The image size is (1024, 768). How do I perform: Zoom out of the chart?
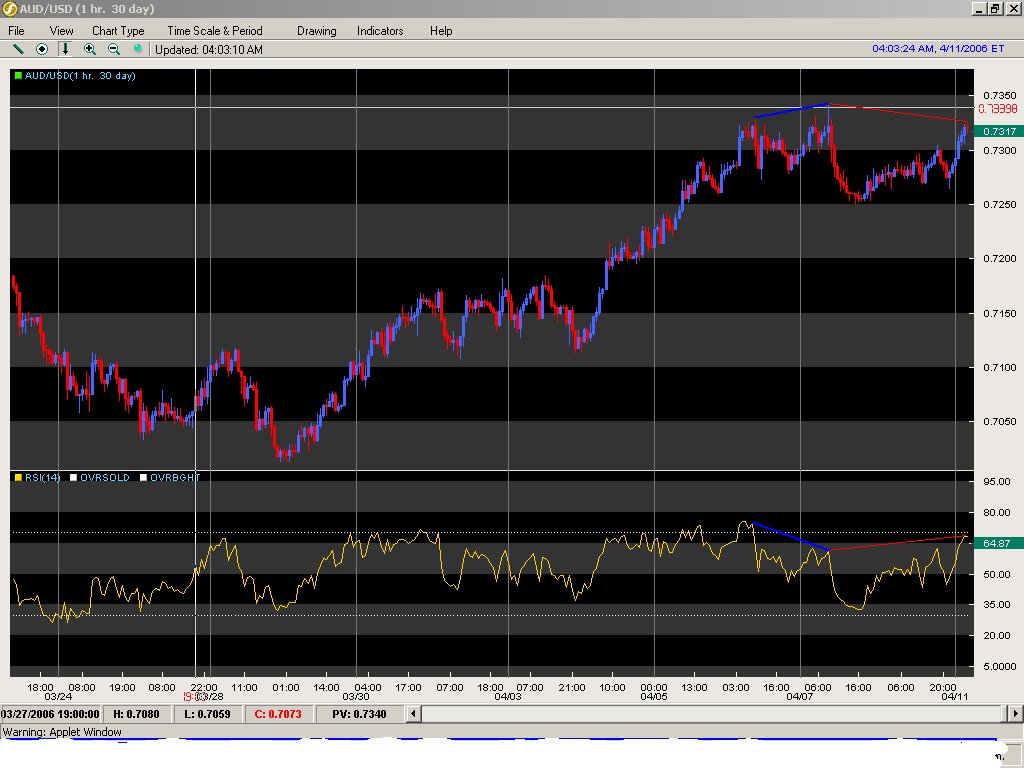click(114, 49)
